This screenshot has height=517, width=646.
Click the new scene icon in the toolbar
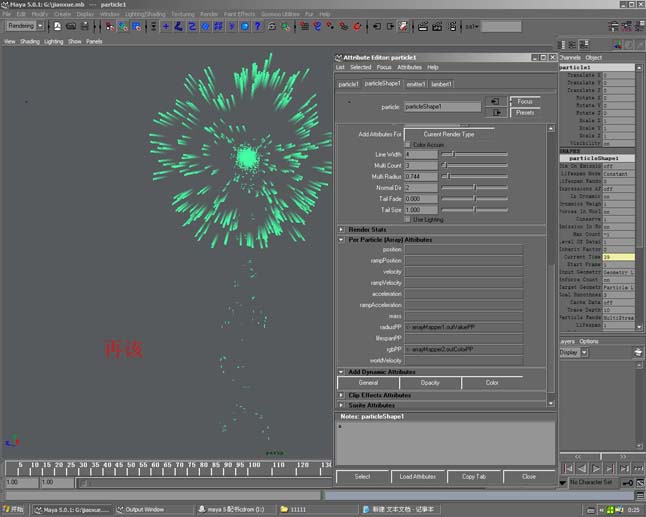point(57,27)
